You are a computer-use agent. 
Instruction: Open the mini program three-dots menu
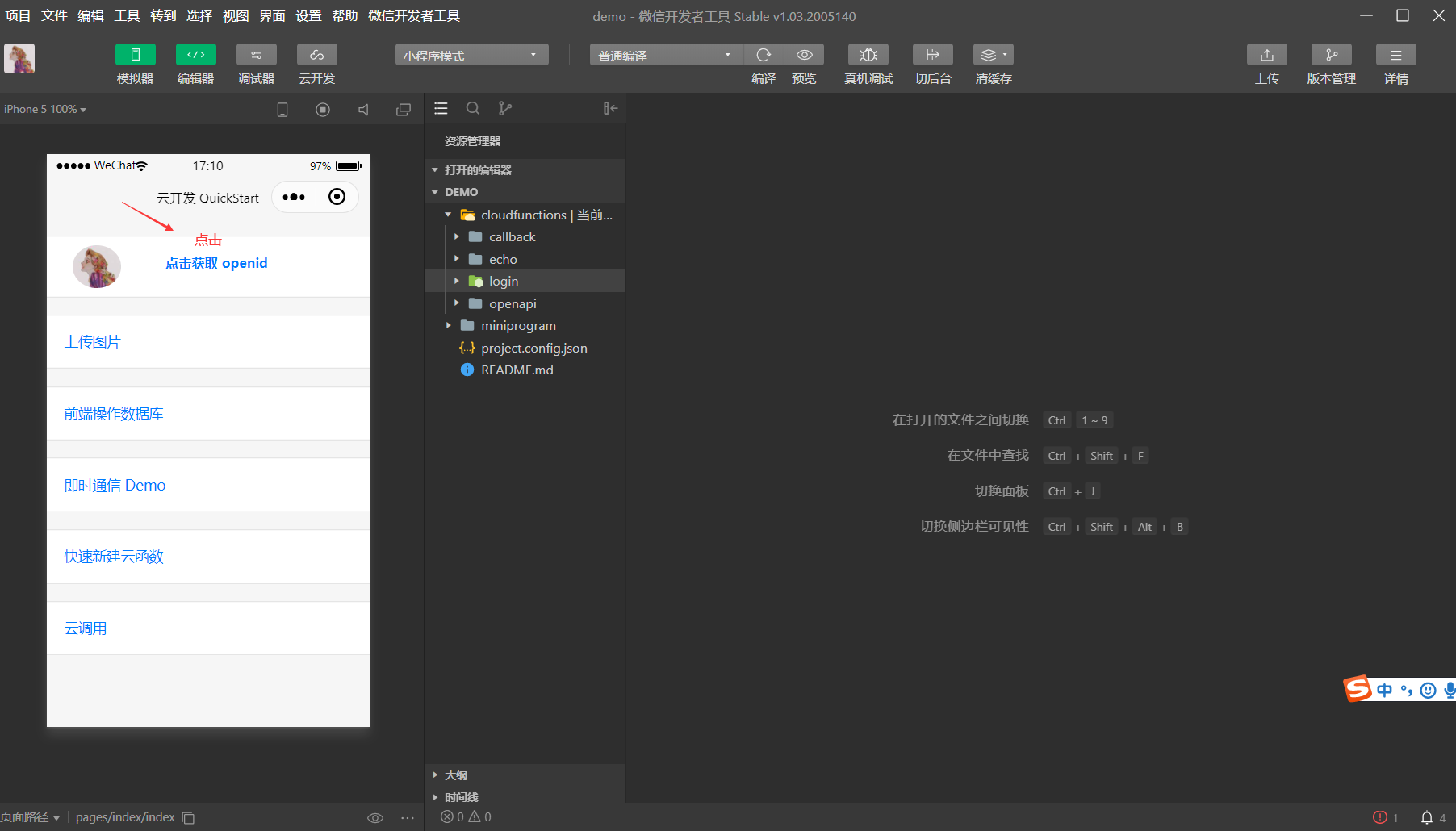click(294, 197)
